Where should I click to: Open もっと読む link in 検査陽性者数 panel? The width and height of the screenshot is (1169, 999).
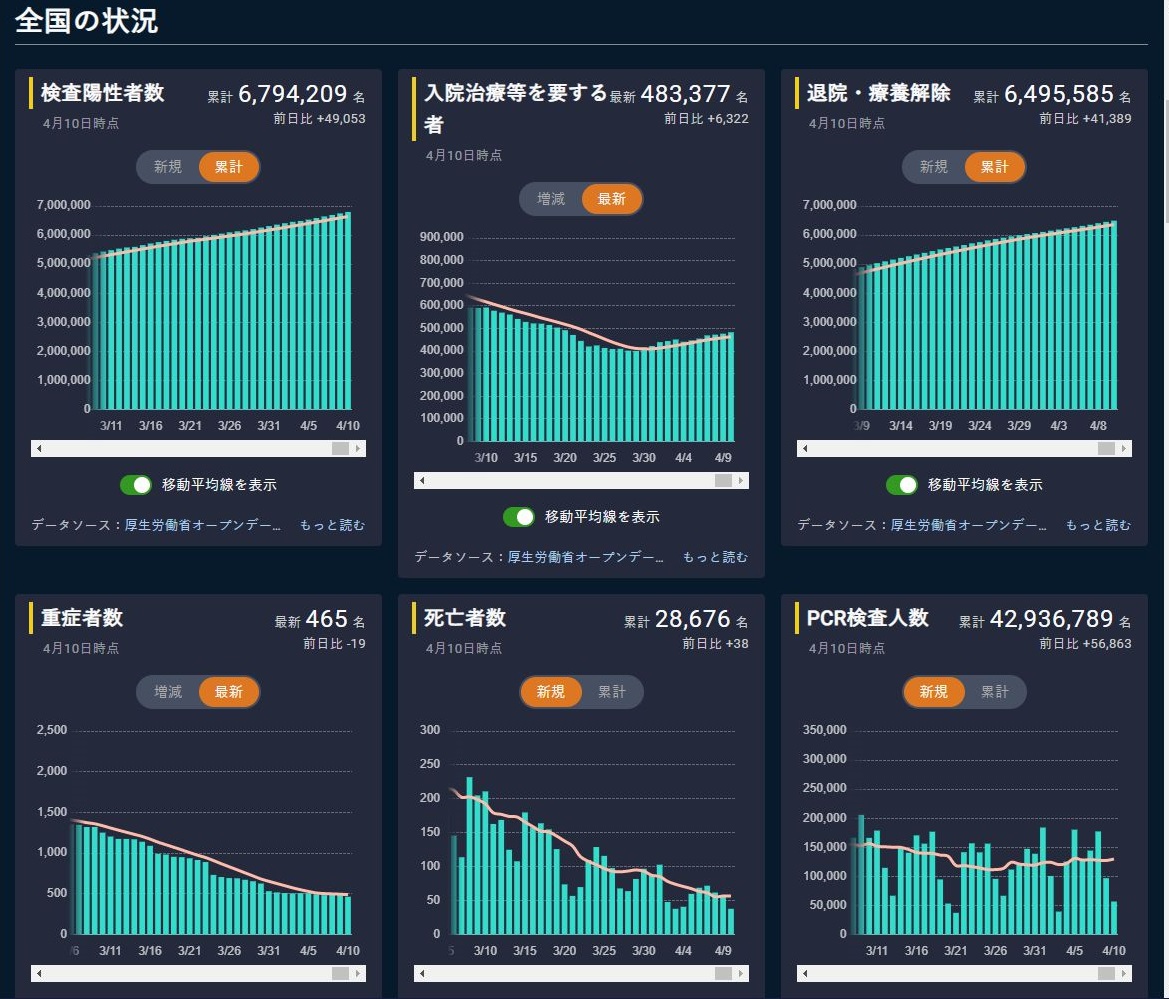click(x=332, y=525)
